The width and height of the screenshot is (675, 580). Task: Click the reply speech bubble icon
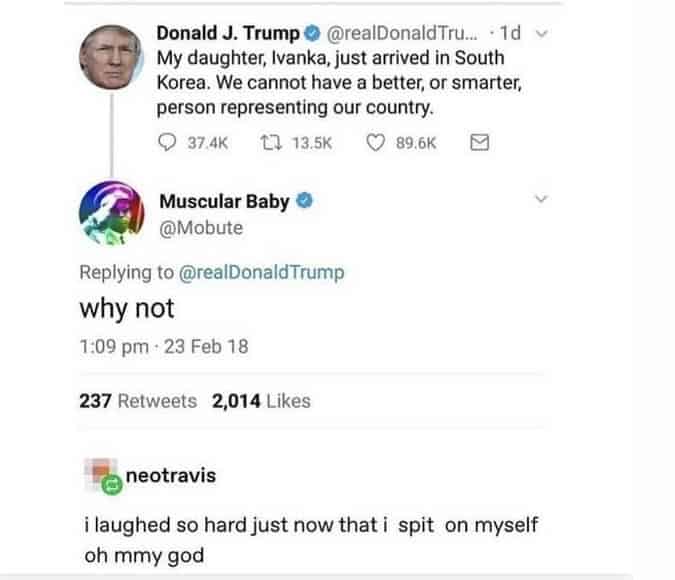click(x=167, y=143)
